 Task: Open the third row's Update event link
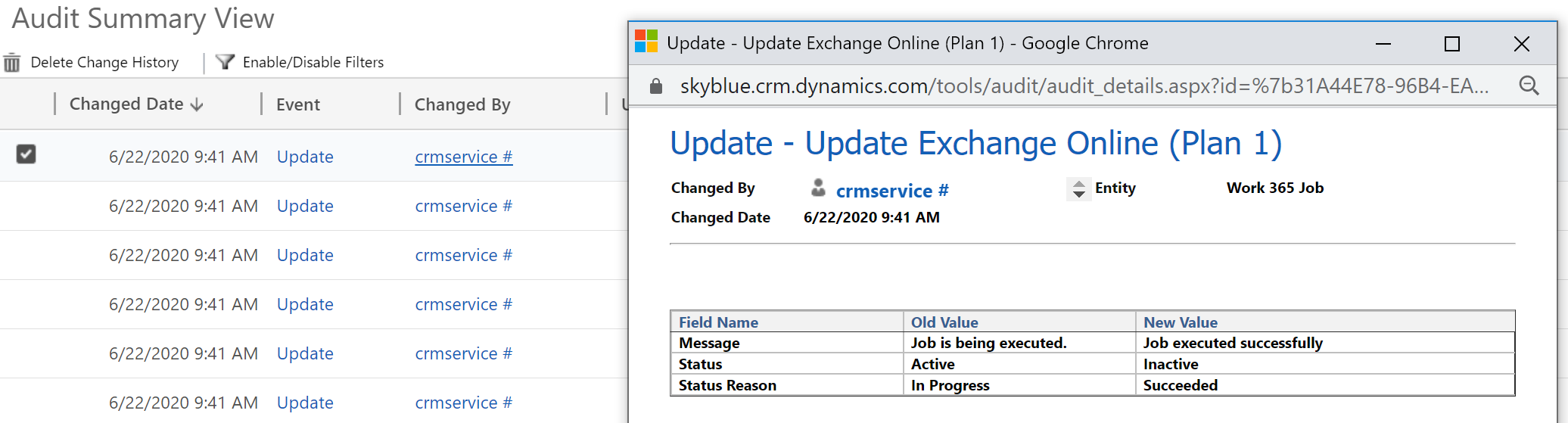(305, 255)
